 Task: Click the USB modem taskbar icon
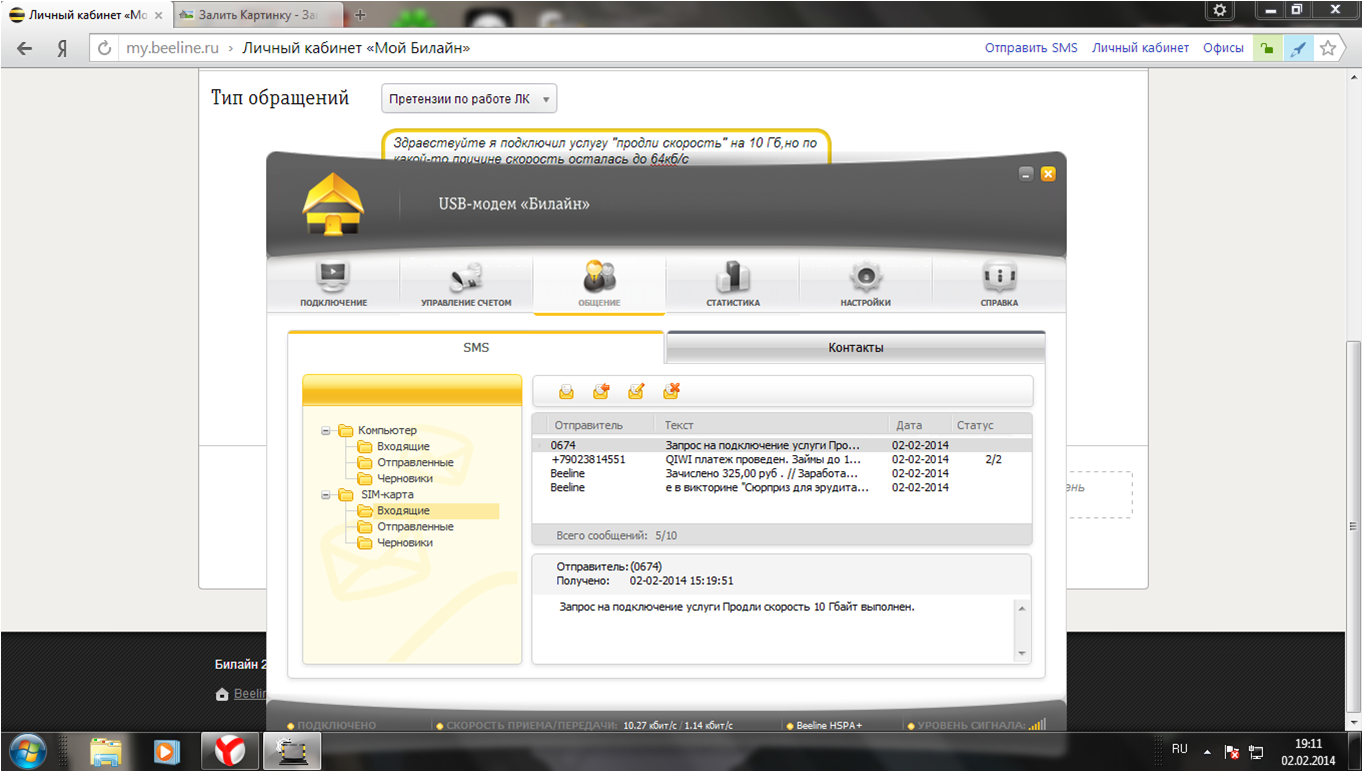point(291,749)
